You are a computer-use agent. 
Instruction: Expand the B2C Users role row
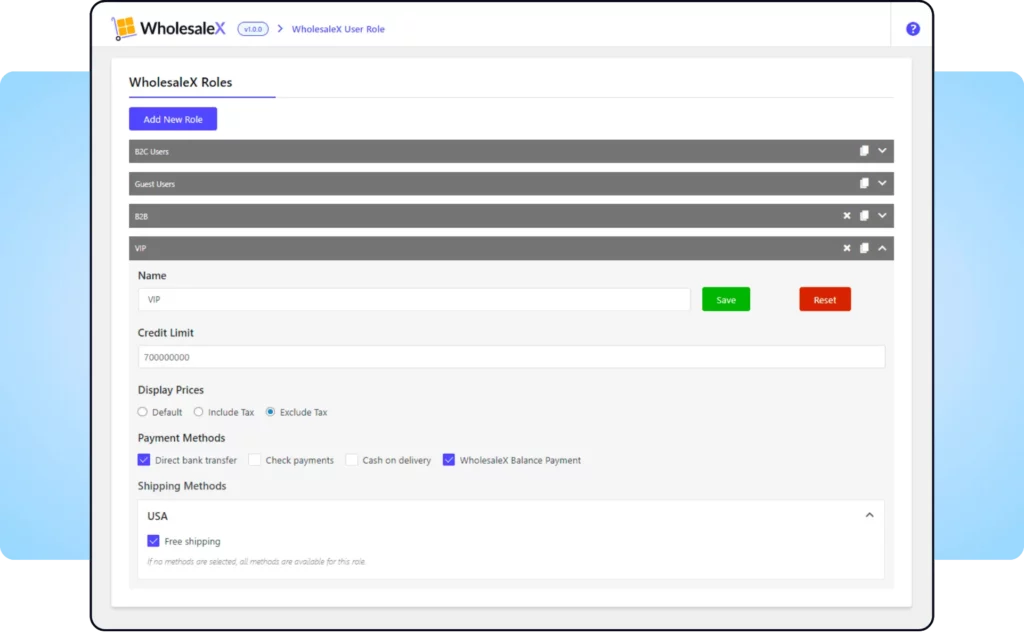882,151
